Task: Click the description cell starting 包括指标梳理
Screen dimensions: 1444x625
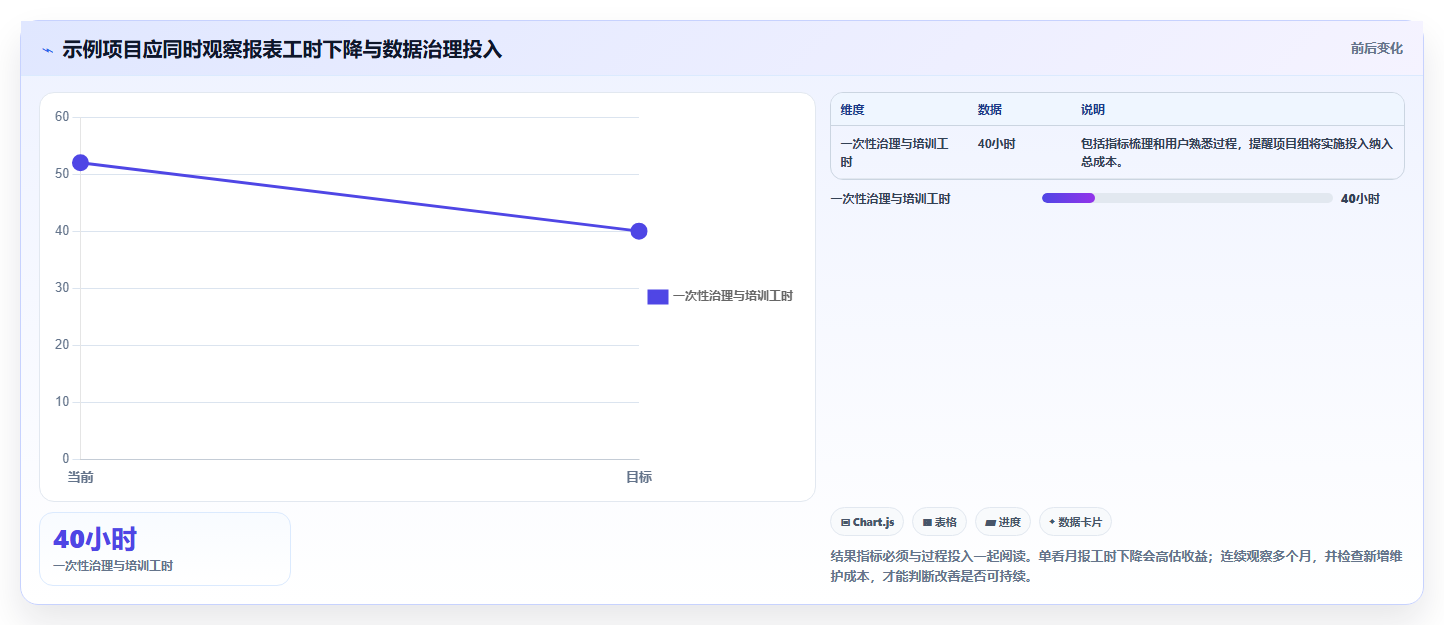Action: [1236, 153]
